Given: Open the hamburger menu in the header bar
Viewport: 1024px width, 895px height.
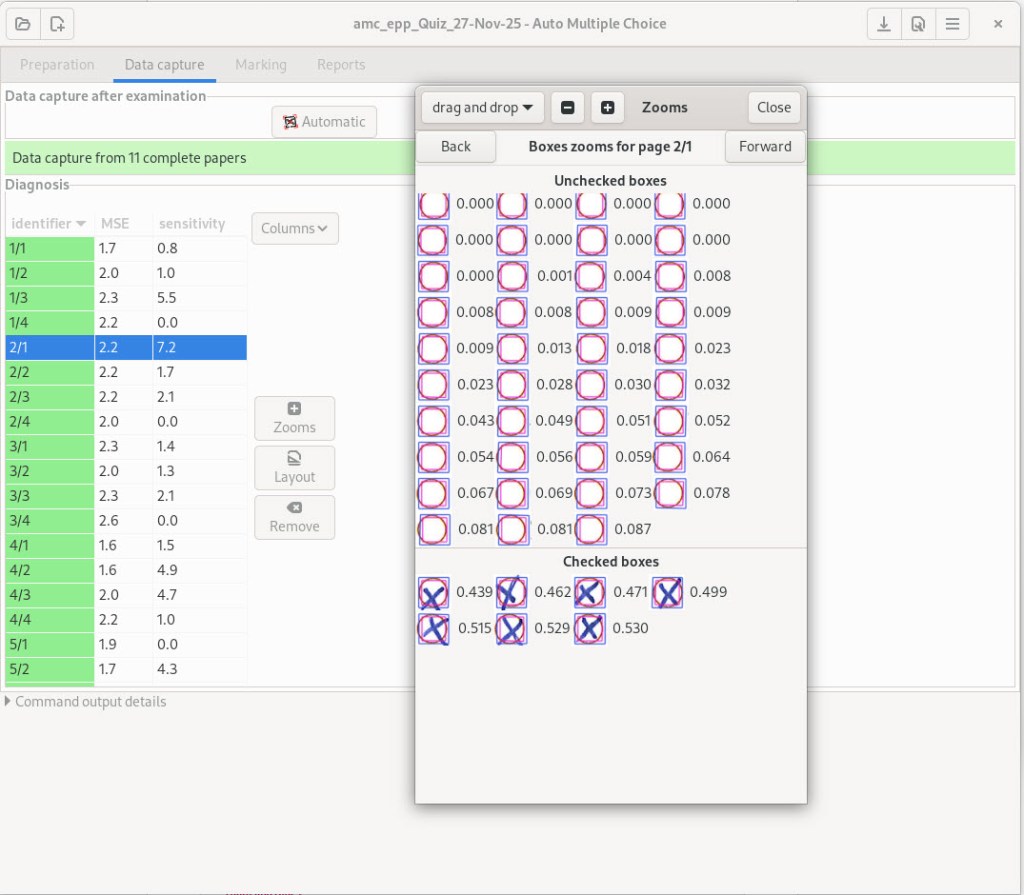Looking at the screenshot, I should click(x=952, y=23).
